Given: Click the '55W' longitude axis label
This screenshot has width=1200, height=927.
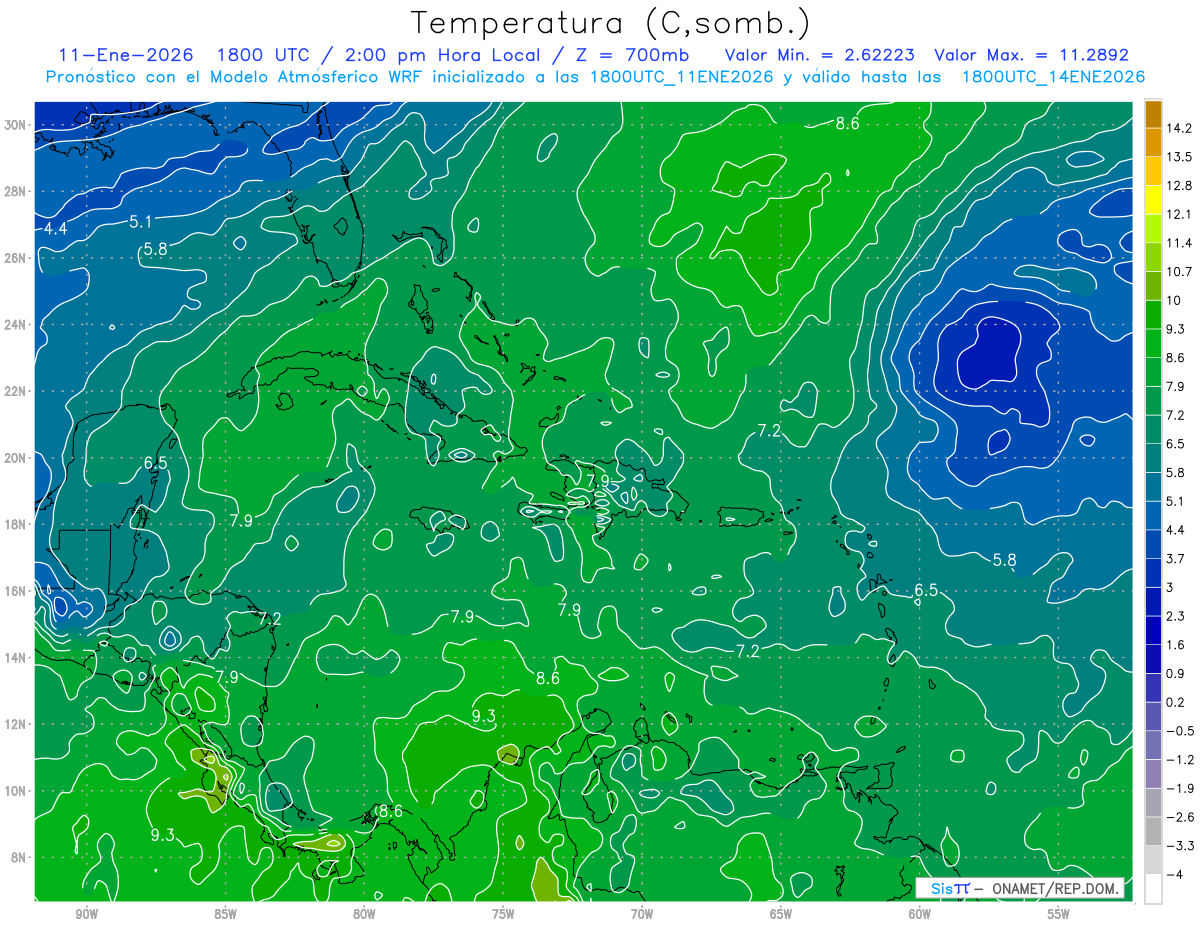Looking at the screenshot, I should click(1059, 914).
